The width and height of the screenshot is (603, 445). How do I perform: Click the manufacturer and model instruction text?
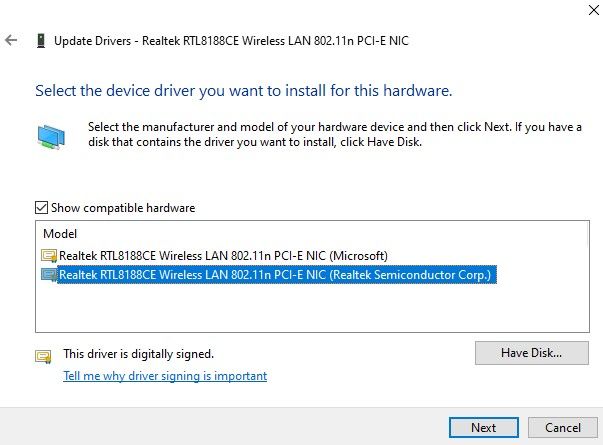click(x=330, y=134)
